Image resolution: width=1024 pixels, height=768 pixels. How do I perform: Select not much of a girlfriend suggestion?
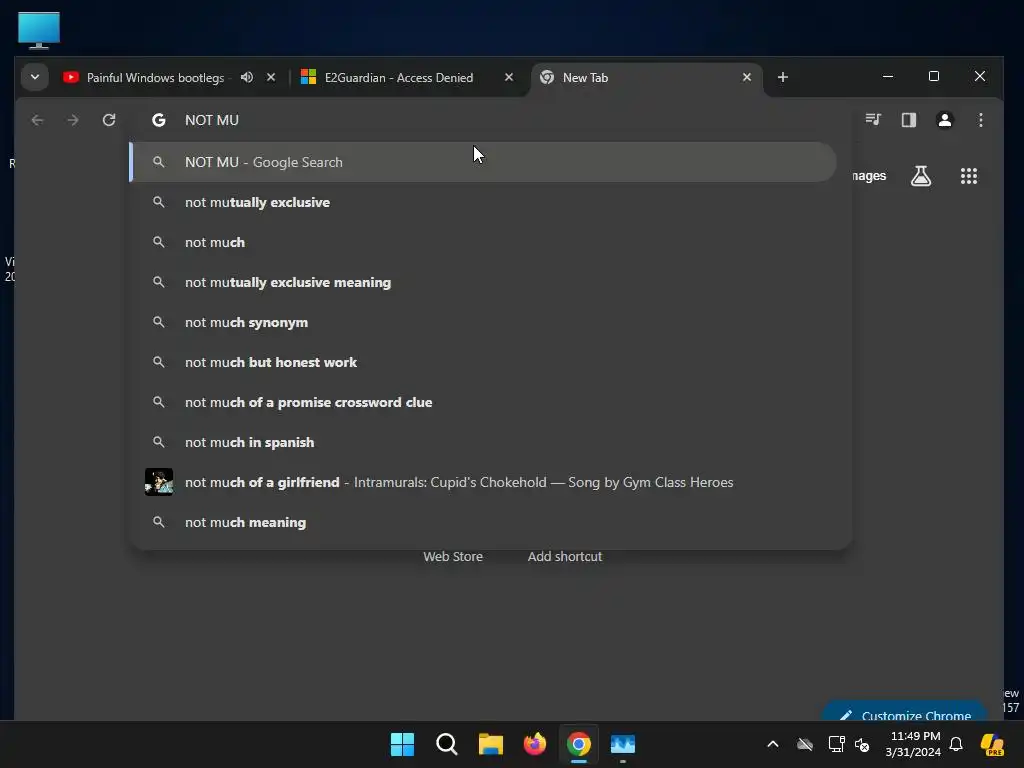(483, 482)
